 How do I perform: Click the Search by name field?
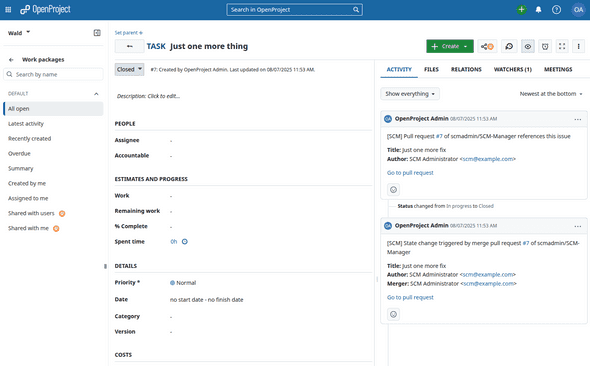53,74
